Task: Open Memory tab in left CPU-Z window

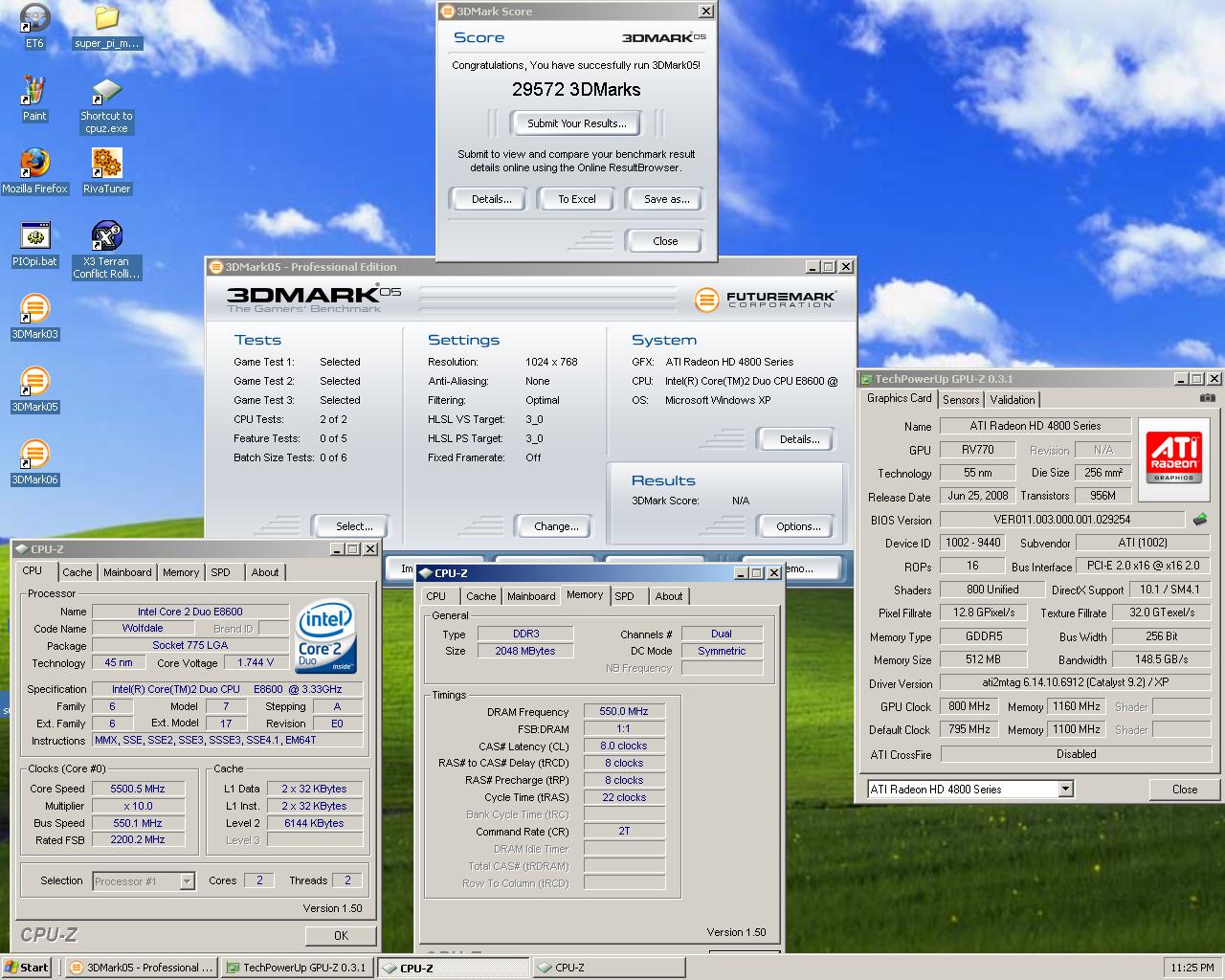Action: (181, 572)
